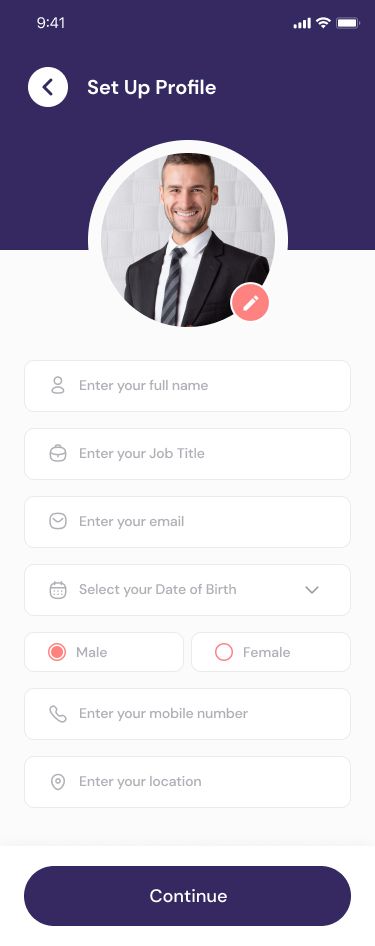Focus the Job Title input field
The height and width of the screenshot is (946, 375).
tap(188, 454)
